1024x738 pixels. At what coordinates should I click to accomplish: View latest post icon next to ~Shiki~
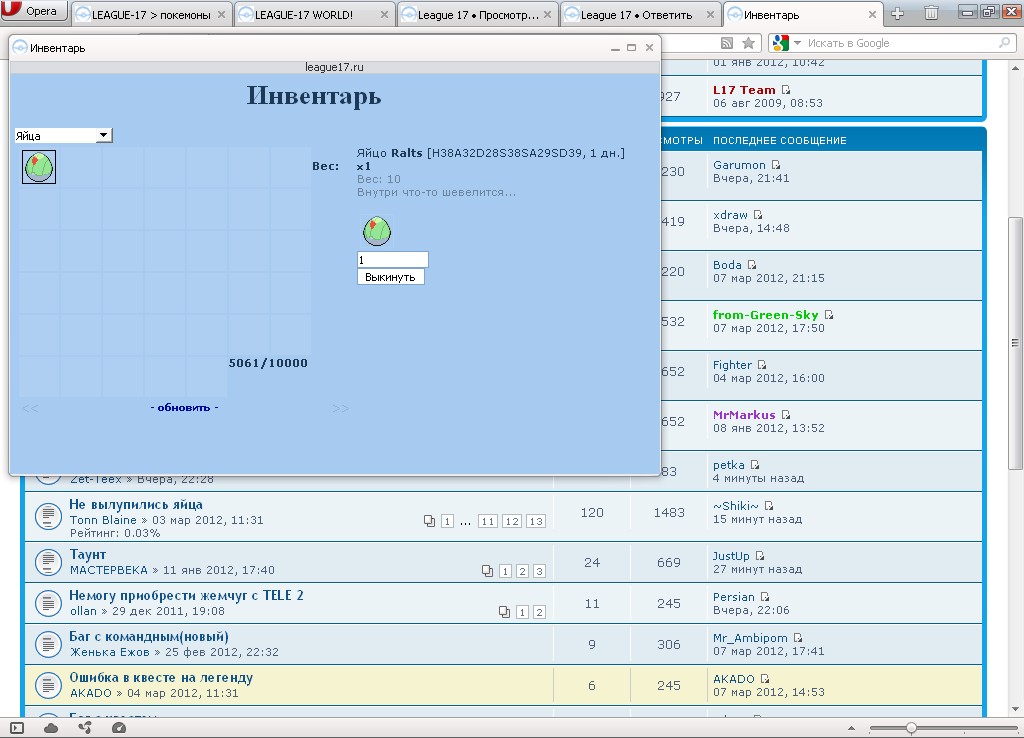(769, 505)
